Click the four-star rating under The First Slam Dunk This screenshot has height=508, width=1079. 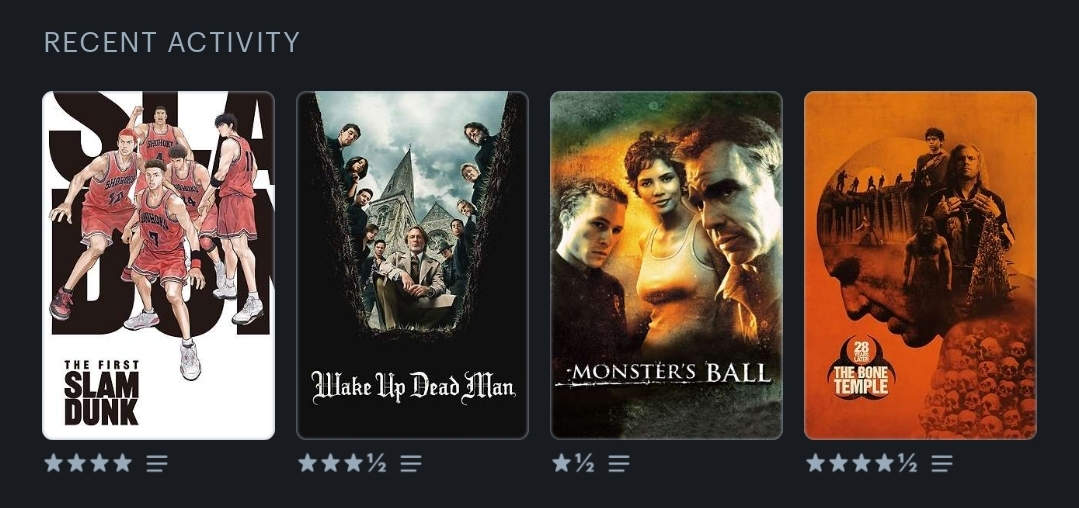[88, 463]
